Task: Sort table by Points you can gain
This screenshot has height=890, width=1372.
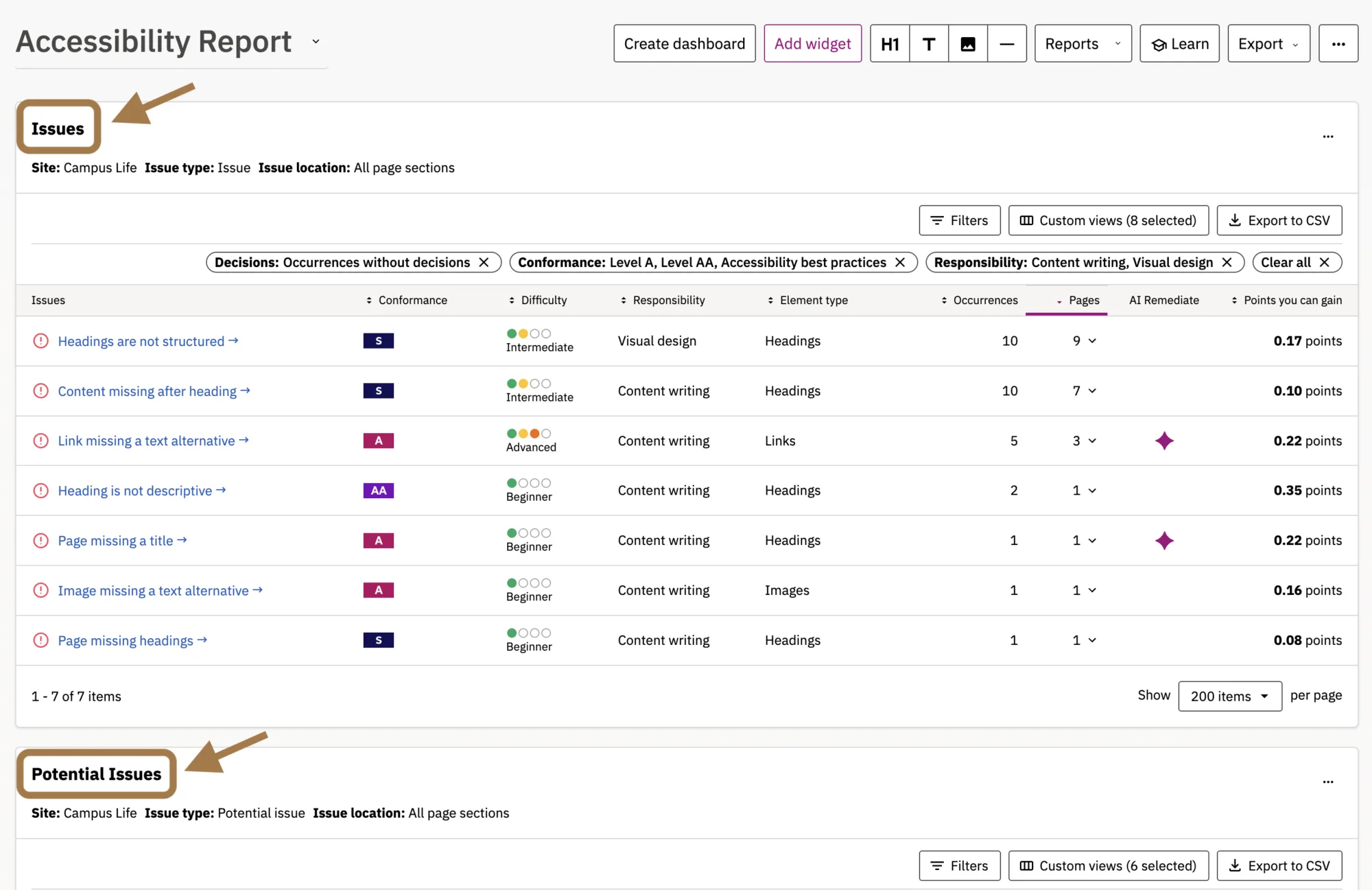Action: pyautogui.click(x=1287, y=301)
